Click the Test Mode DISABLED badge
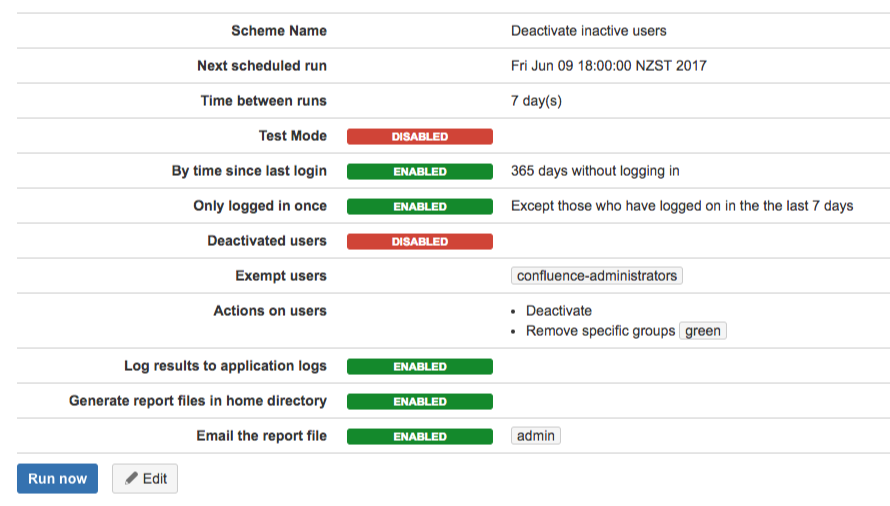This screenshot has width=890, height=506. coord(420,136)
